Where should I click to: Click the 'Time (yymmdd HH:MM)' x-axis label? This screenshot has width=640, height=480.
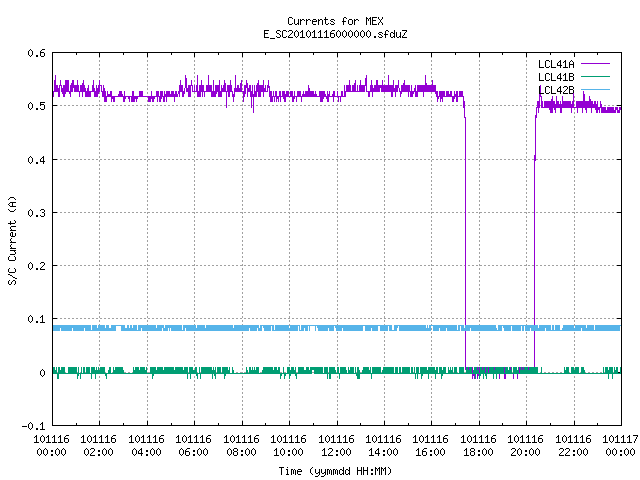tap(335, 471)
